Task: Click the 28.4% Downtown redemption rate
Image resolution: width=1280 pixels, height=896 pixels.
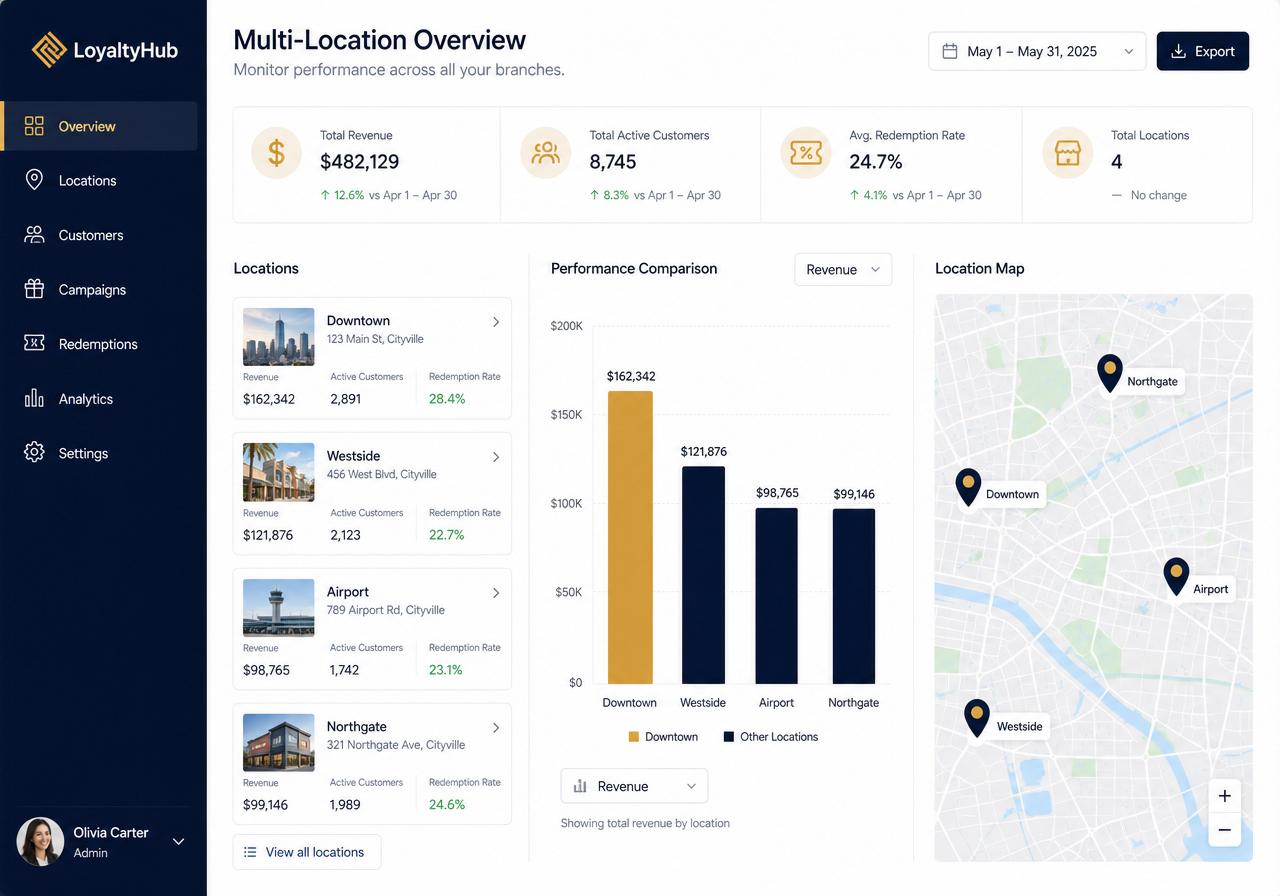Action: point(447,398)
